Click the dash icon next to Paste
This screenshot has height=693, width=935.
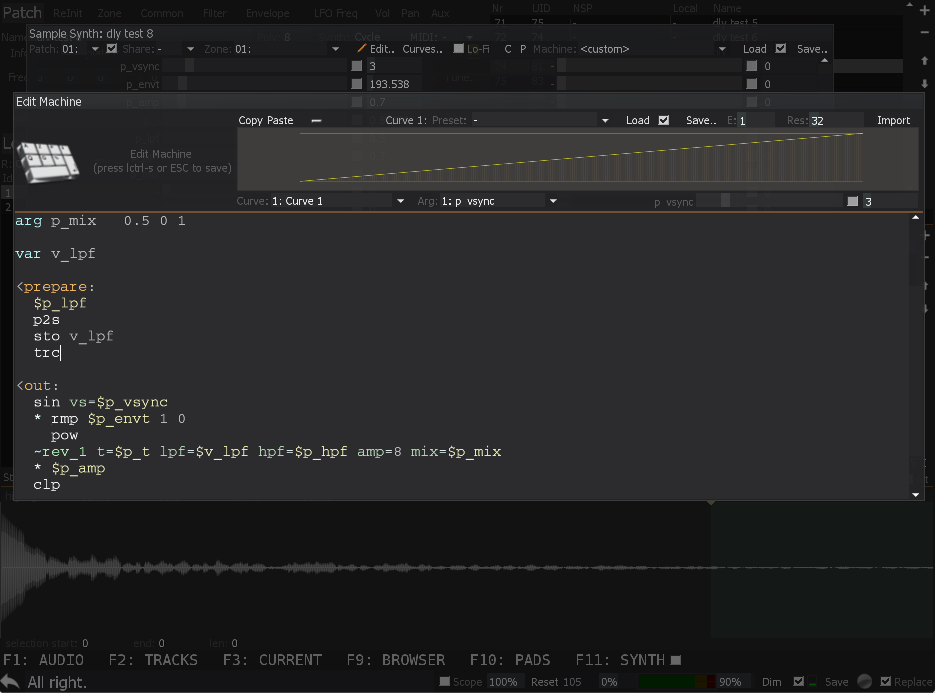click(x=316, y=120)
